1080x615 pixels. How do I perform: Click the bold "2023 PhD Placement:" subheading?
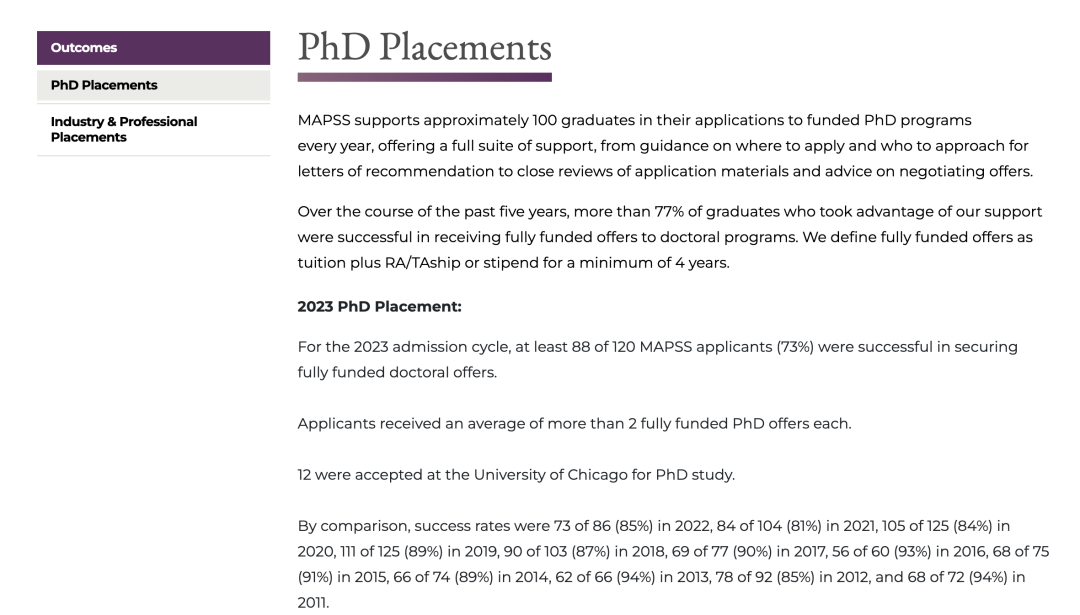(x=379, y=307)
